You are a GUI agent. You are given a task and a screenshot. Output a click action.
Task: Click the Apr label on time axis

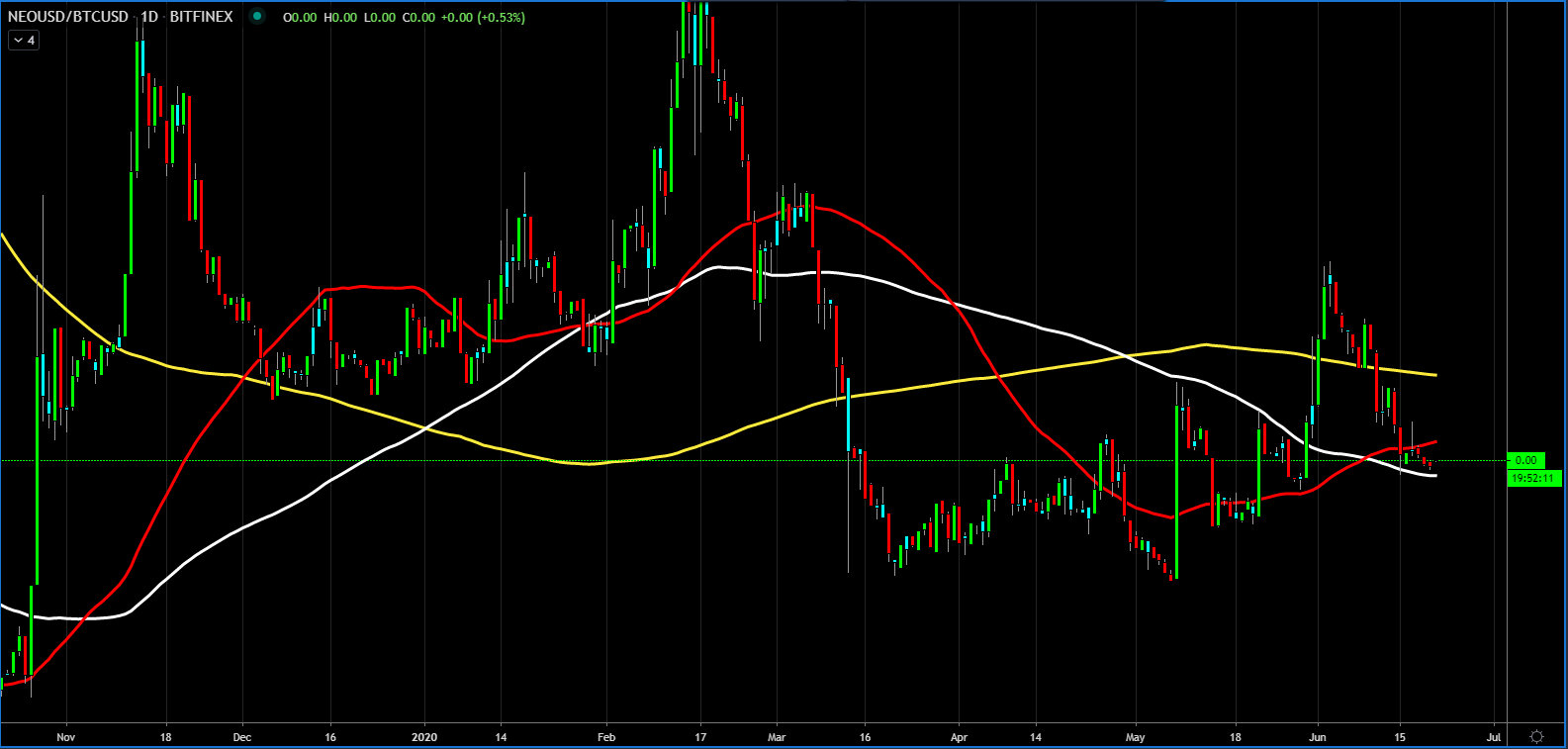tap(958, 737)
